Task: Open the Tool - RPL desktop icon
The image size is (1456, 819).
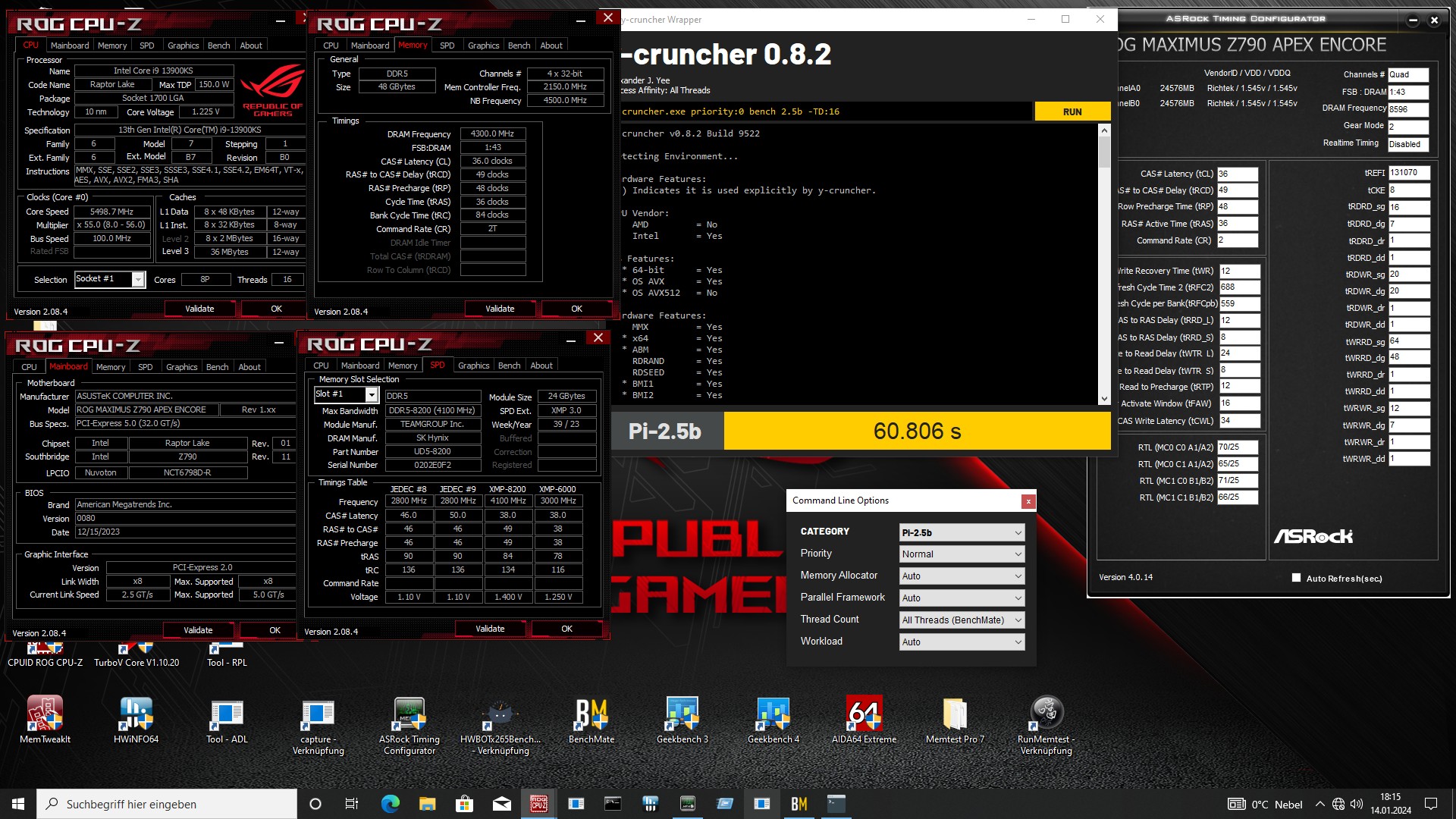Action: [227, 655]
